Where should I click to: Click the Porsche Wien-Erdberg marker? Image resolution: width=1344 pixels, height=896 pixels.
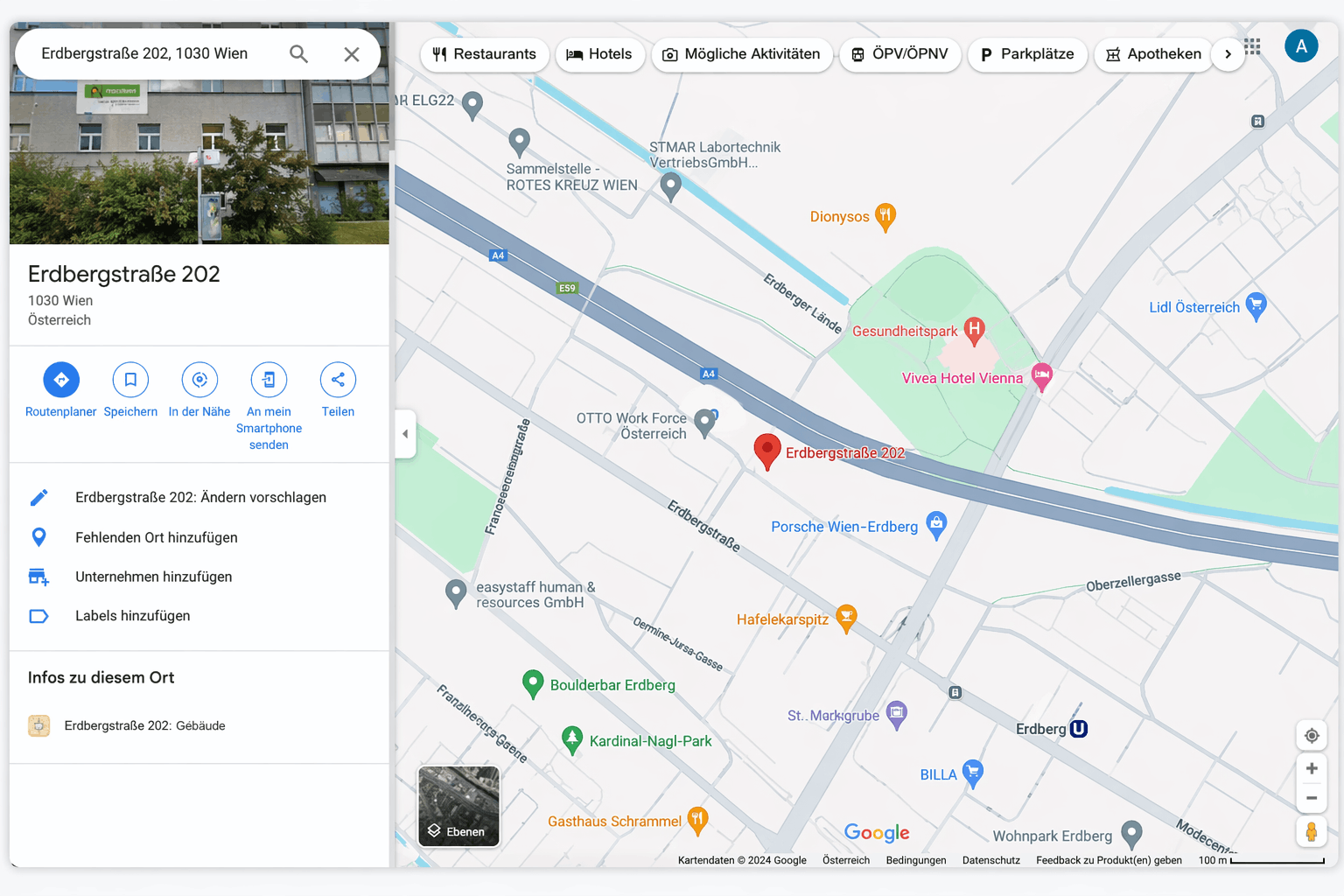(x=936, y=524)
